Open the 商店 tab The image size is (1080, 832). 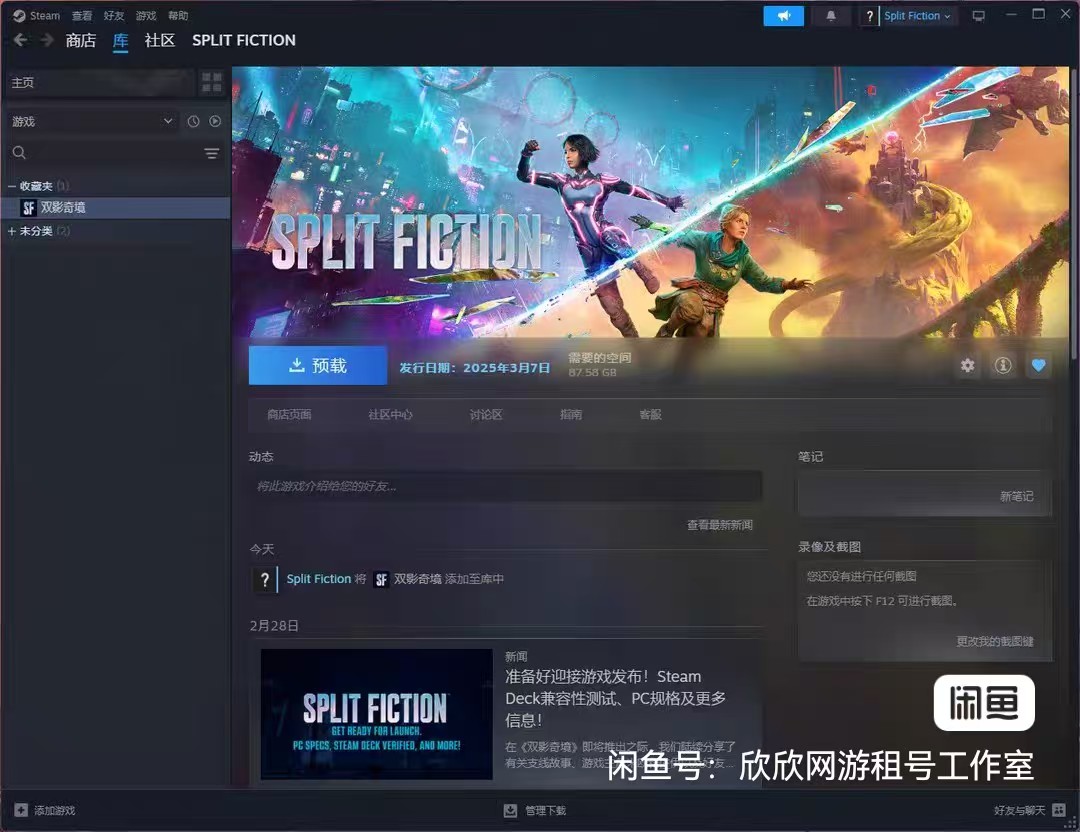(80, 40)
